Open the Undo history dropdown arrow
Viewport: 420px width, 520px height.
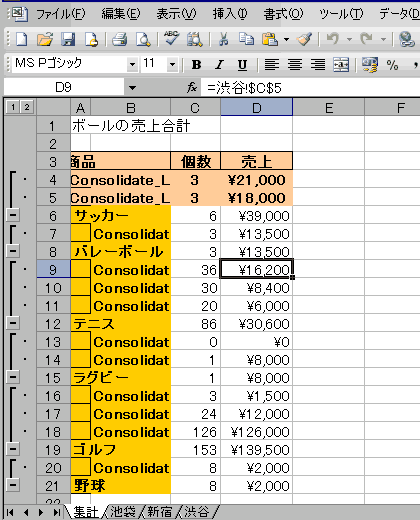[349, 39]
